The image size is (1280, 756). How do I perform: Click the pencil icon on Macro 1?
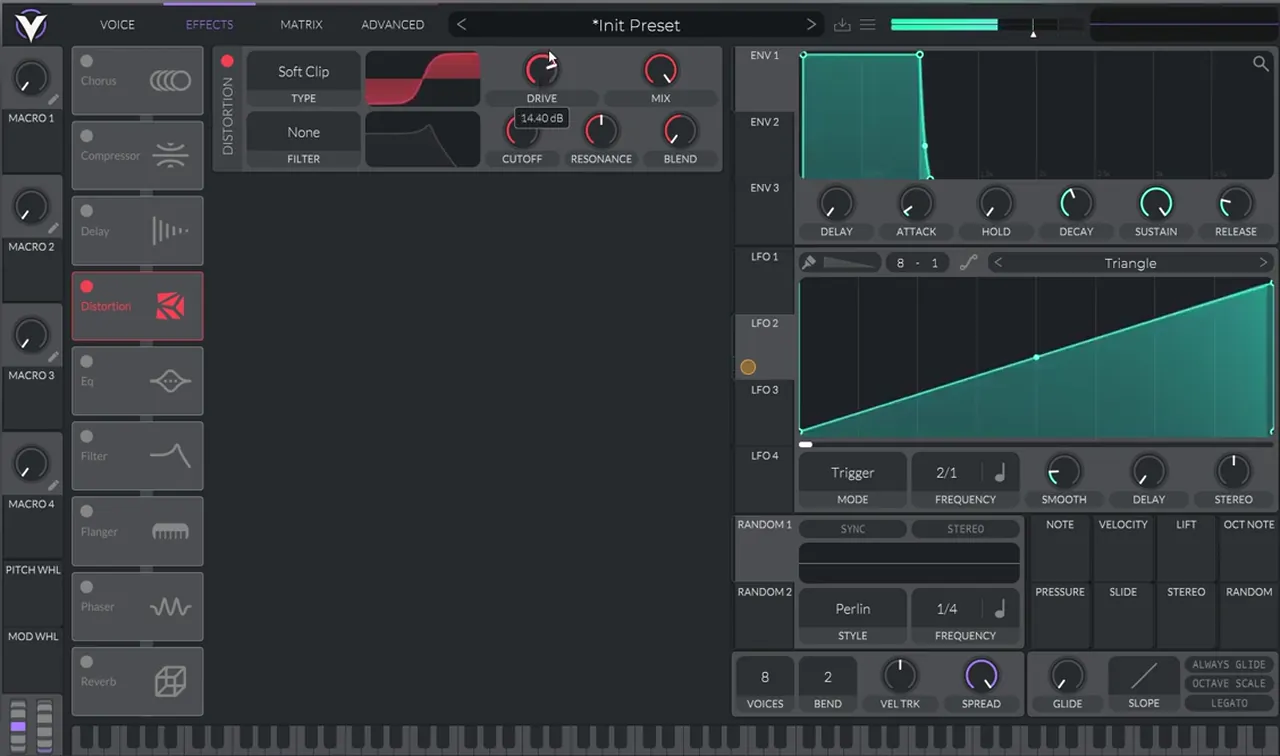[53, 100]
